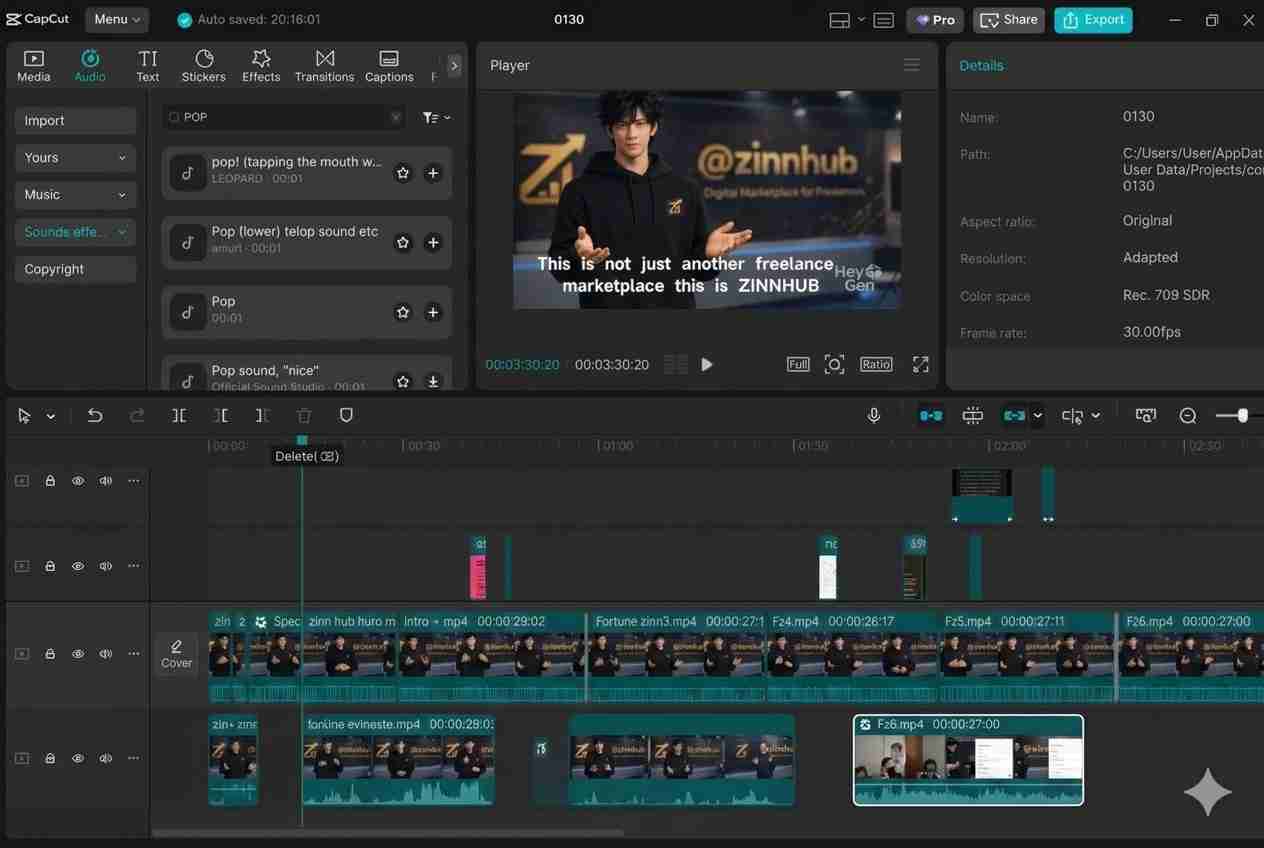Click the Import button in audio sidebar
Screen dimensions: 1264x848
click(x=75, y=121)
